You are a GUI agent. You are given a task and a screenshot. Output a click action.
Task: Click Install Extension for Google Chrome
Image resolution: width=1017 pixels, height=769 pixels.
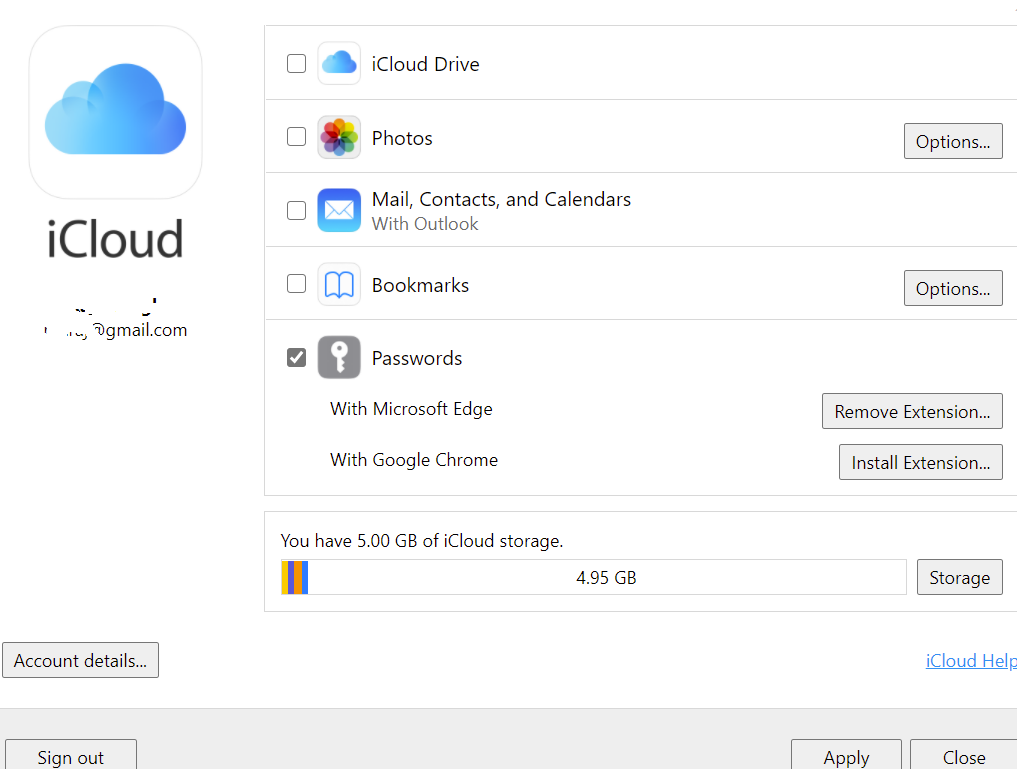[920, 462]
